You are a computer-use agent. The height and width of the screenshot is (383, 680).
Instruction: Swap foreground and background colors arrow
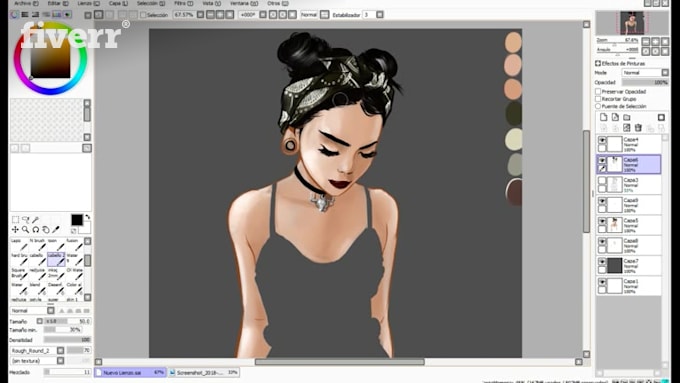point(88,216)
